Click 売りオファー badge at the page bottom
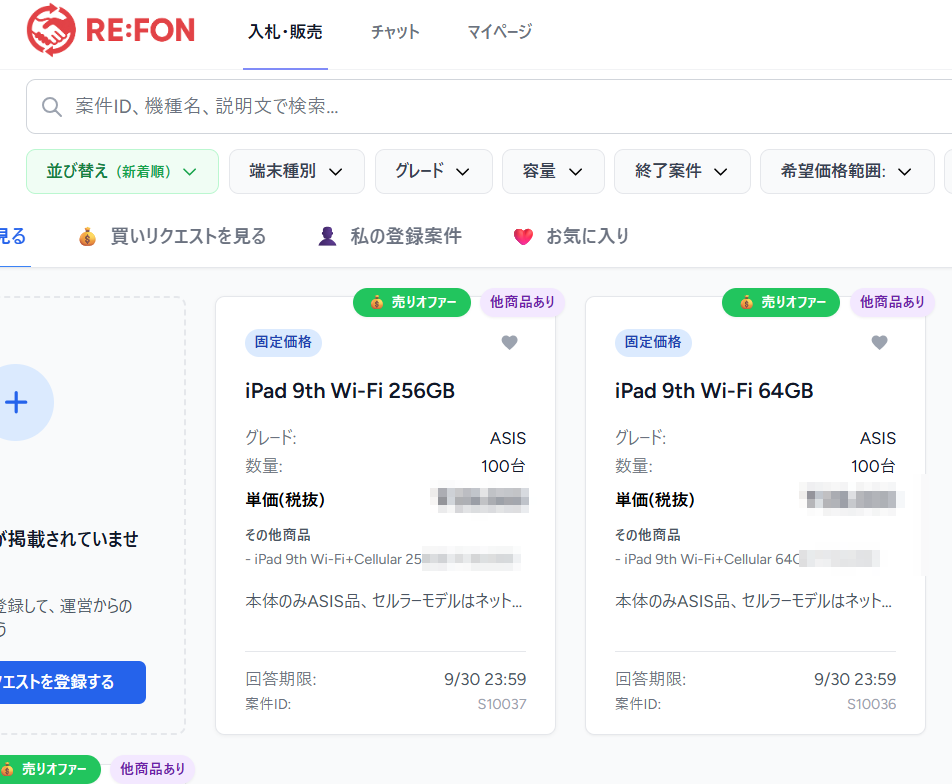 [50, 769]
